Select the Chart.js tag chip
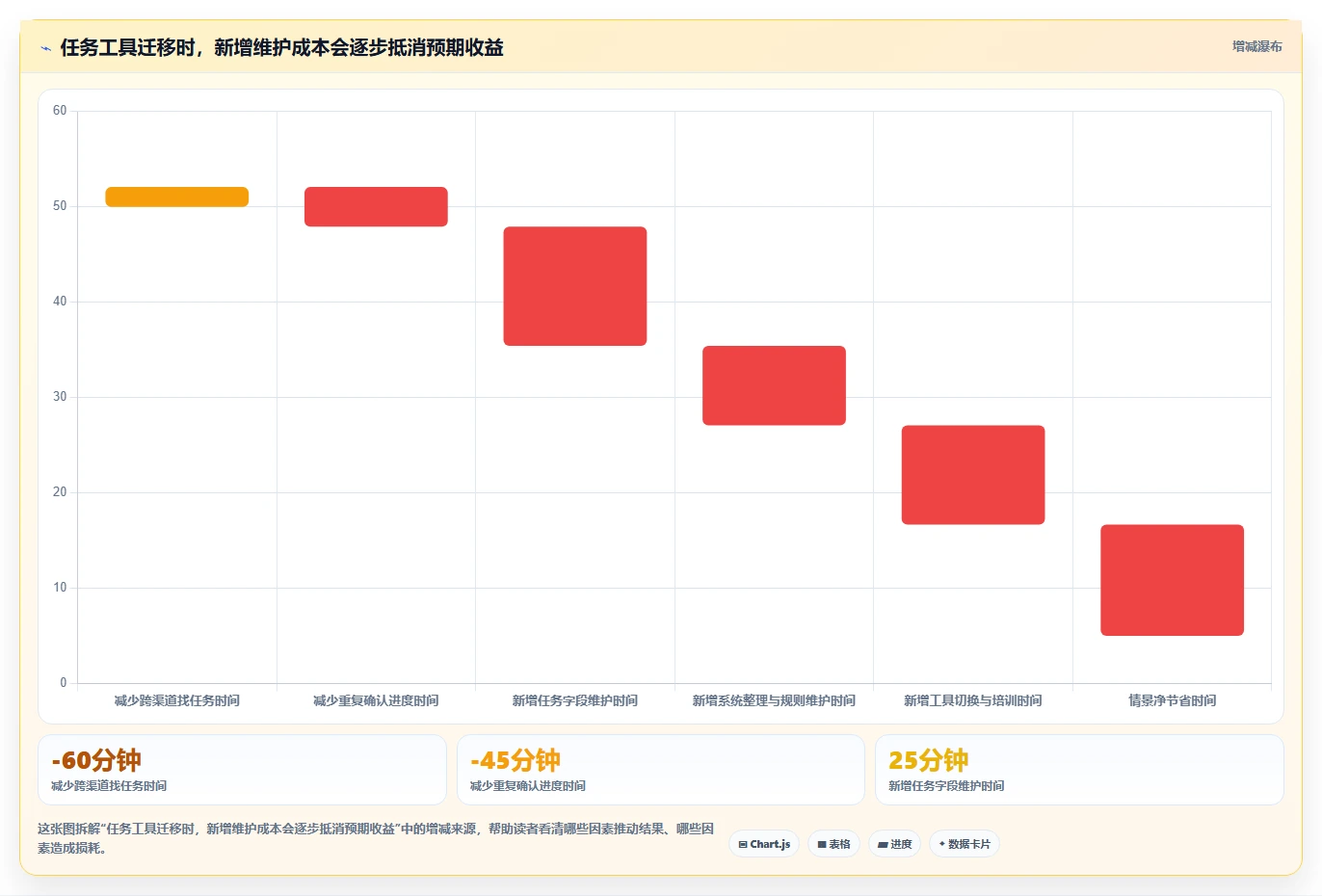Image resolution: width=1322 pixels, height=896 pixels. pyautogui.click(x=764, y=844)
